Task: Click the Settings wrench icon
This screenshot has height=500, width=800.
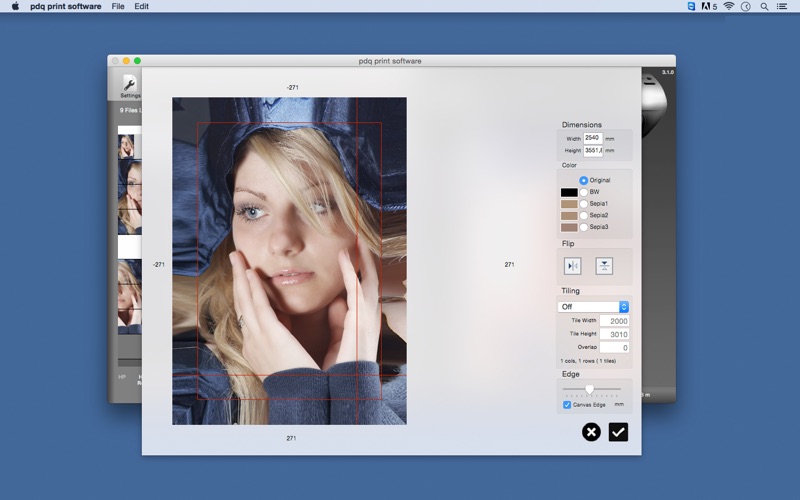Action: click(129, 84)
